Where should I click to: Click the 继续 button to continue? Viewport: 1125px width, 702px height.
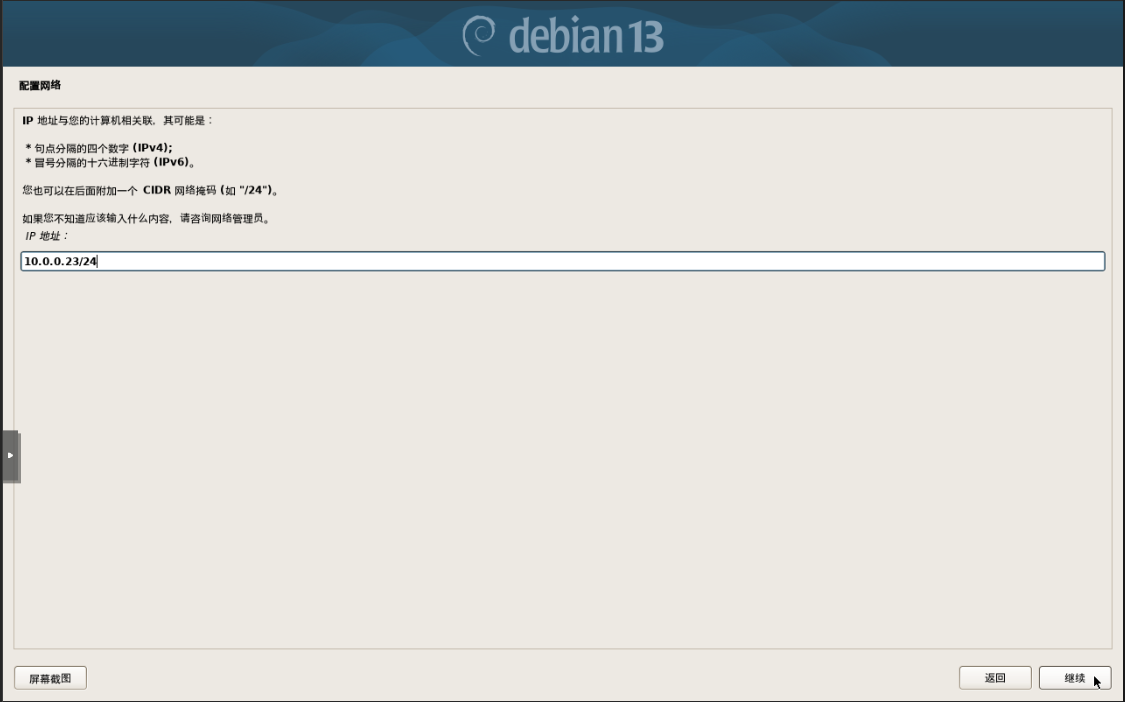pos(1074,678)
